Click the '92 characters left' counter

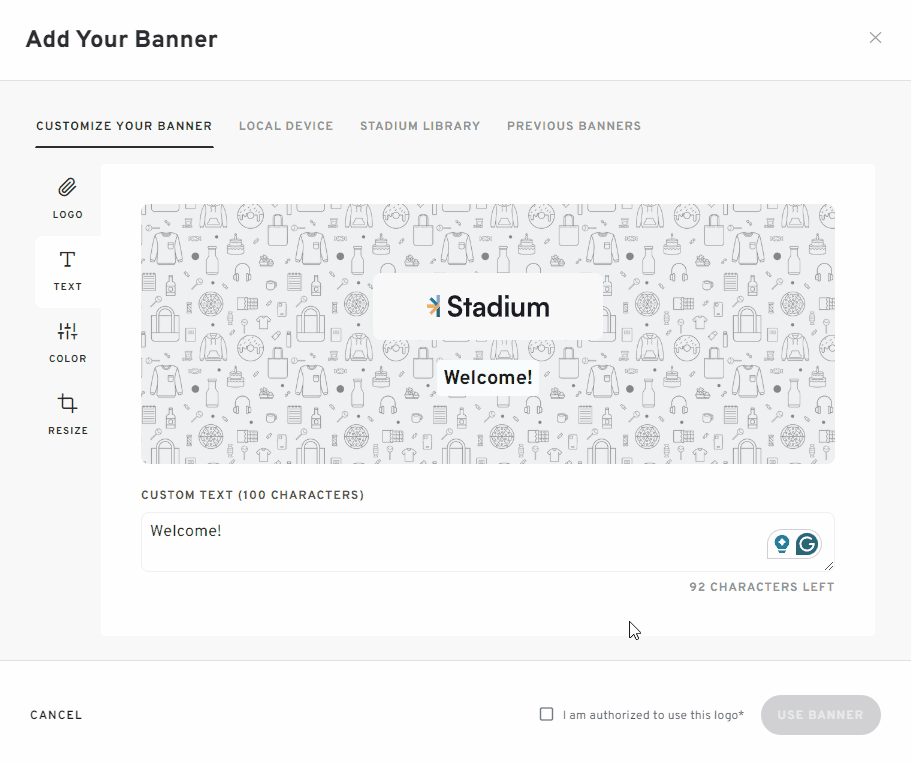(x=762, y=587)
